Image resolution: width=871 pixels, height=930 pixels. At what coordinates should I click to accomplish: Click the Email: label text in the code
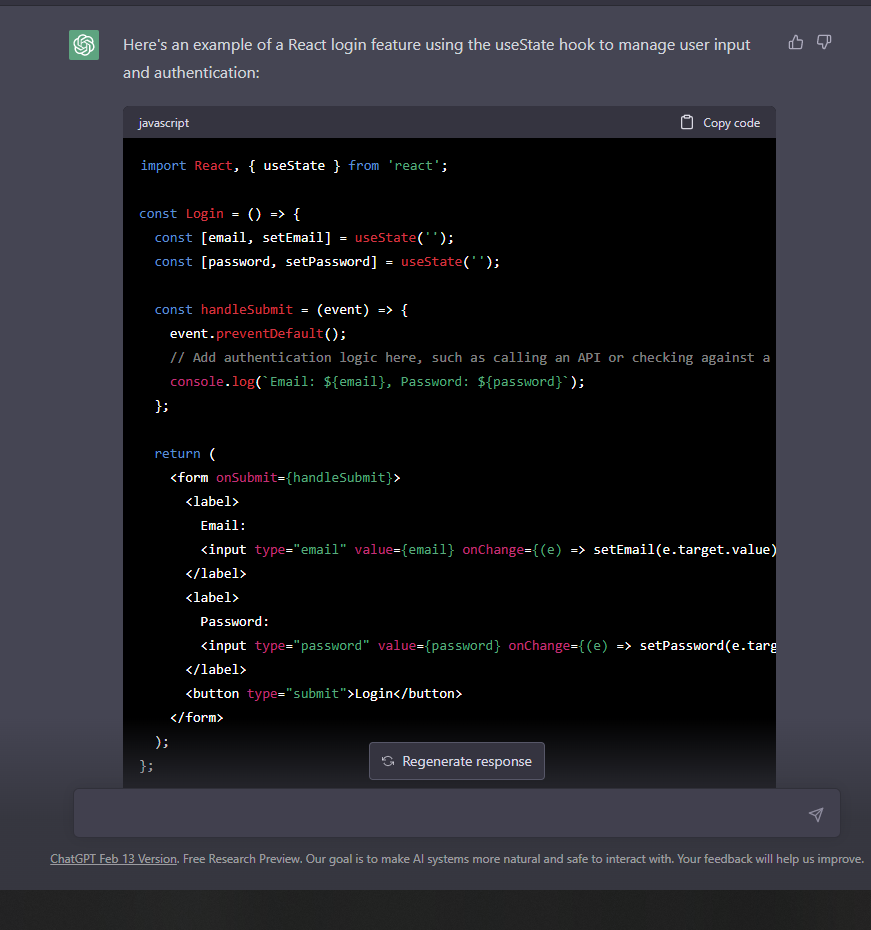[x=222, y=525]
